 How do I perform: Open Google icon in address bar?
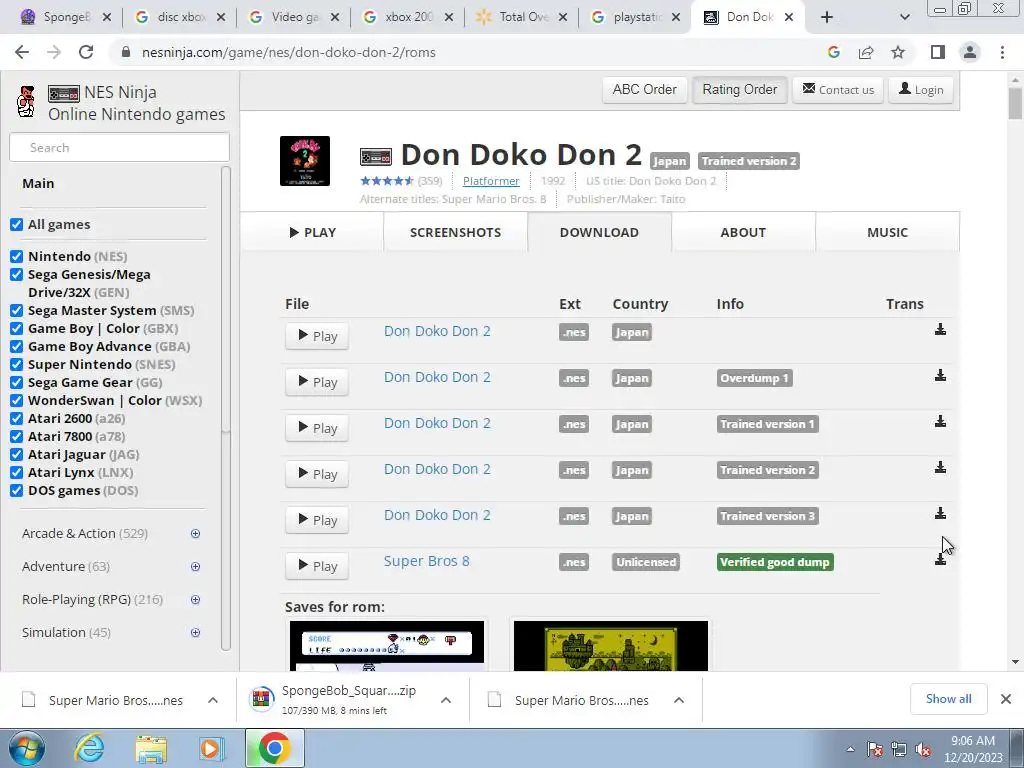pyautogui.click(x=833, y=52)
